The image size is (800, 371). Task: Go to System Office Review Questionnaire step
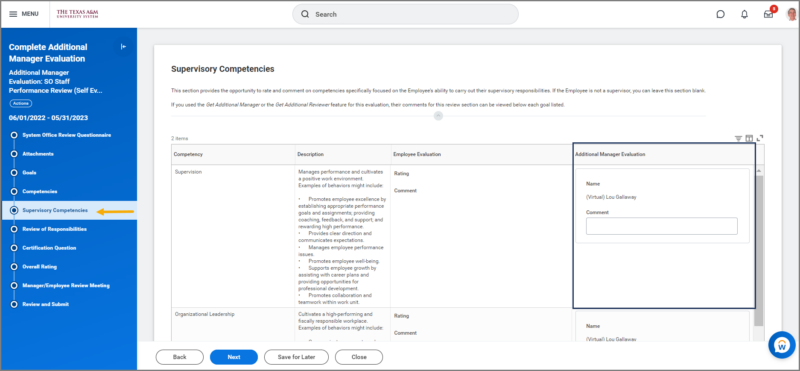[66, 135]
